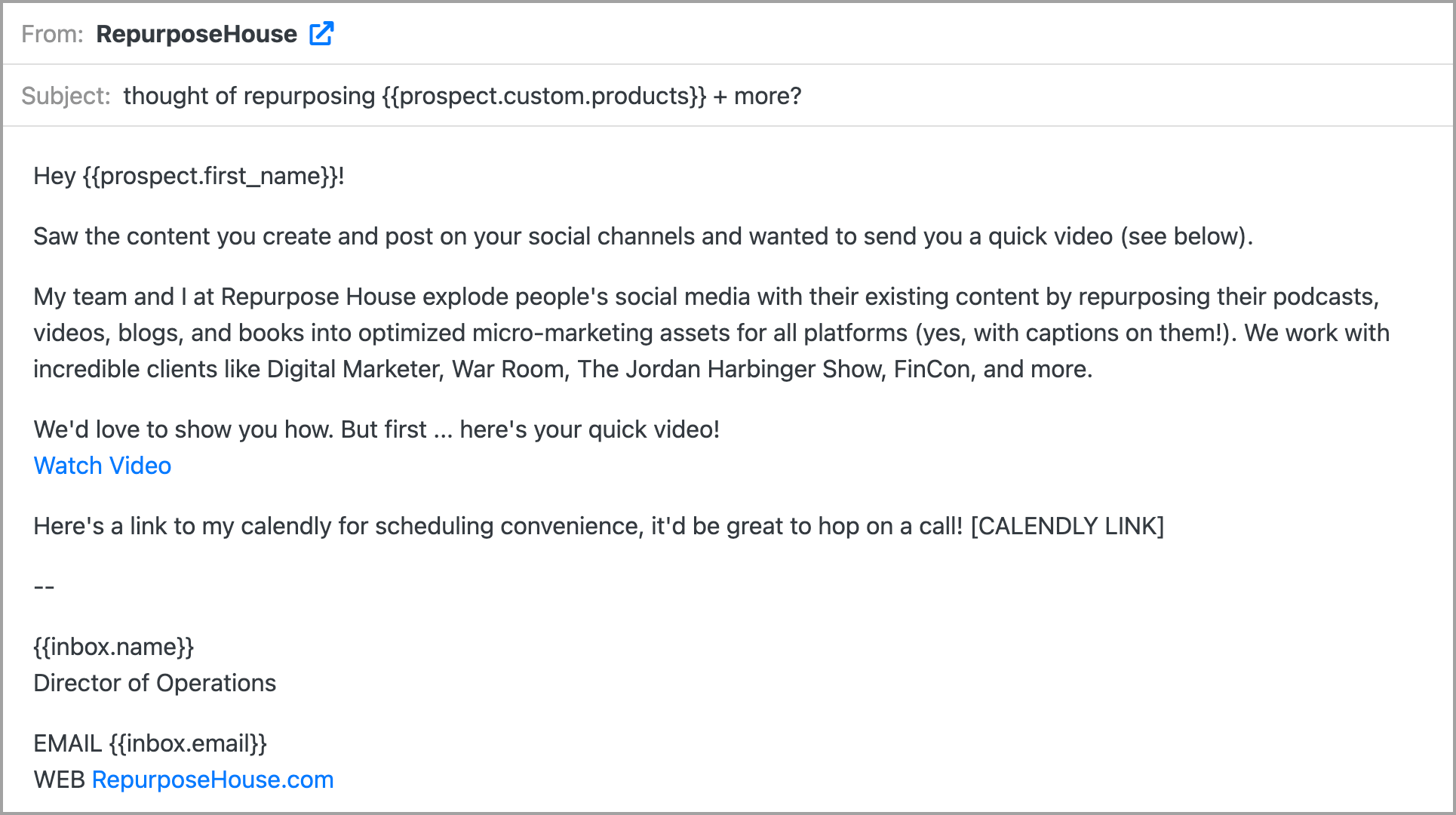
Task: Select the {{prospect.custom.products}} variable in subject
Action: [x=544, y=96]
